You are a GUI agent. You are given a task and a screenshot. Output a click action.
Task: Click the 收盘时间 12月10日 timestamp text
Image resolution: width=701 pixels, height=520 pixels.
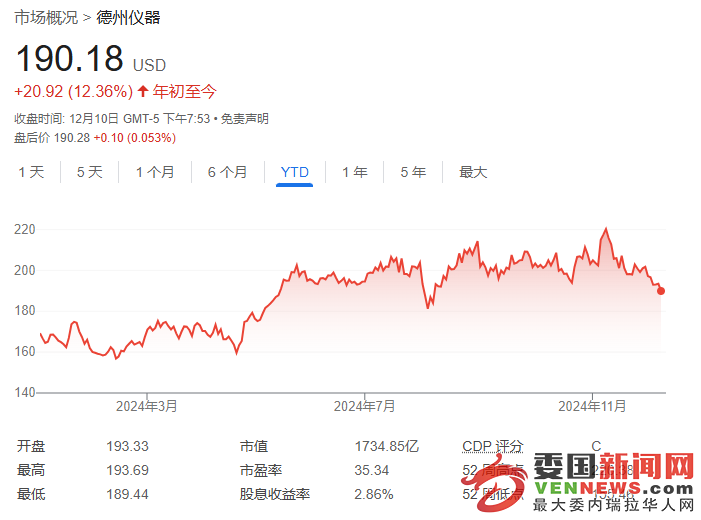point(112,119)
